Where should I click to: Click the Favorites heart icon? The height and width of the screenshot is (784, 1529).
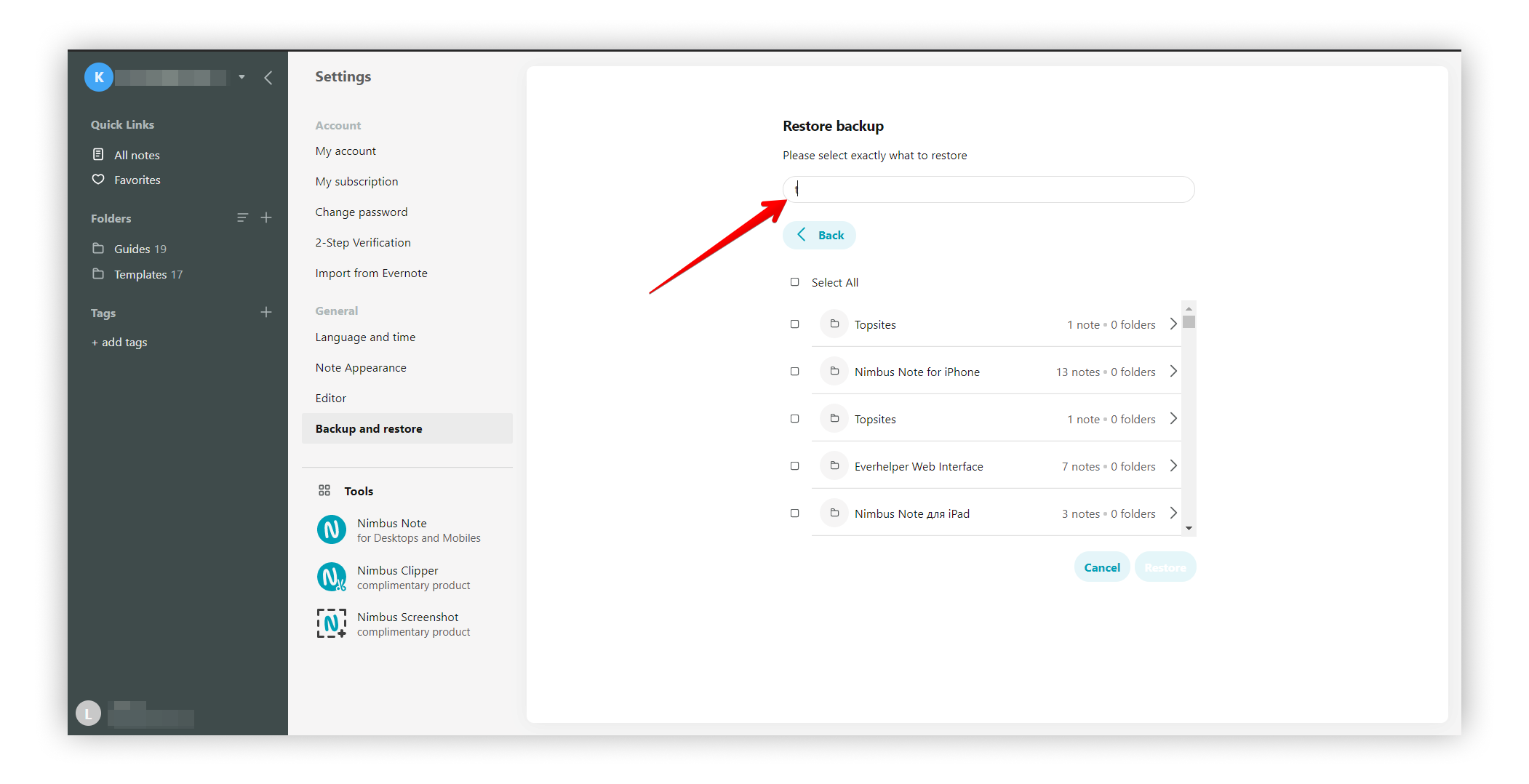(98, 179)
